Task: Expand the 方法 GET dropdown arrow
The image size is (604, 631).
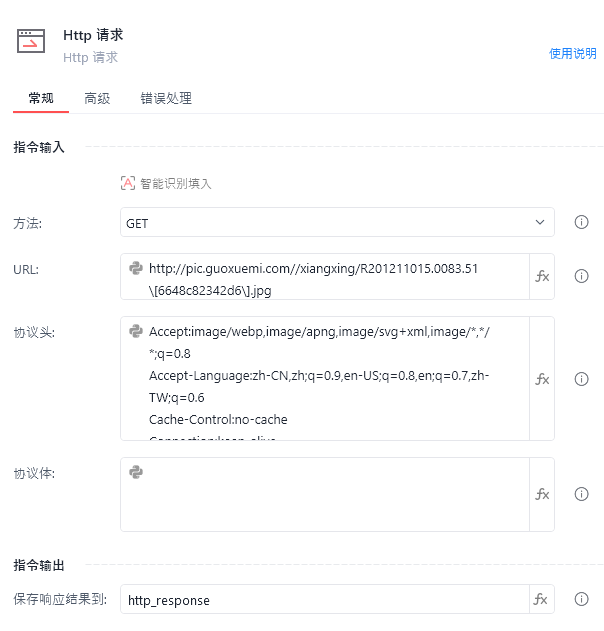Action: (540, 222)
